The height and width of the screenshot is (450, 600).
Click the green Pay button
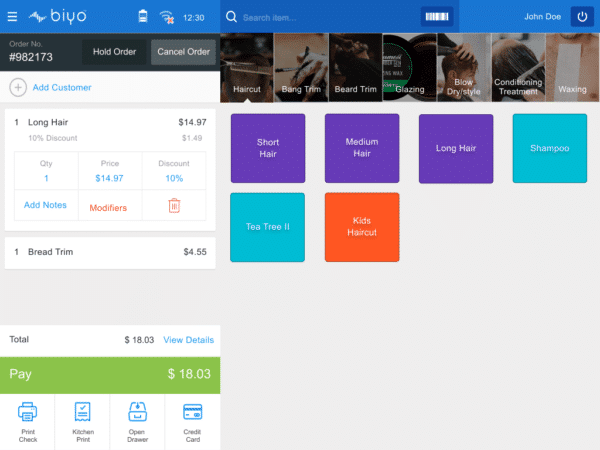(110, 374)
